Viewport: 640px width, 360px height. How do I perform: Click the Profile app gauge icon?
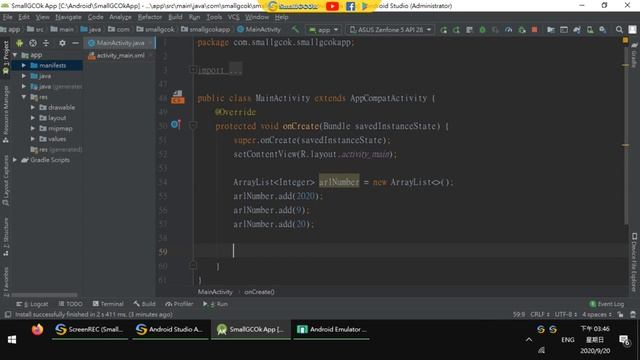click(509, 30)
